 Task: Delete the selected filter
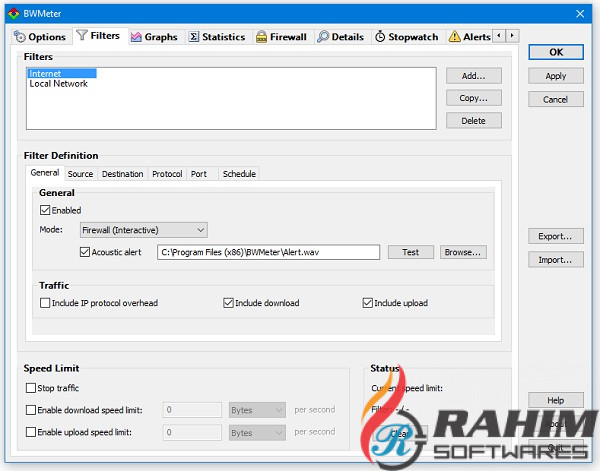coord(474,121)
